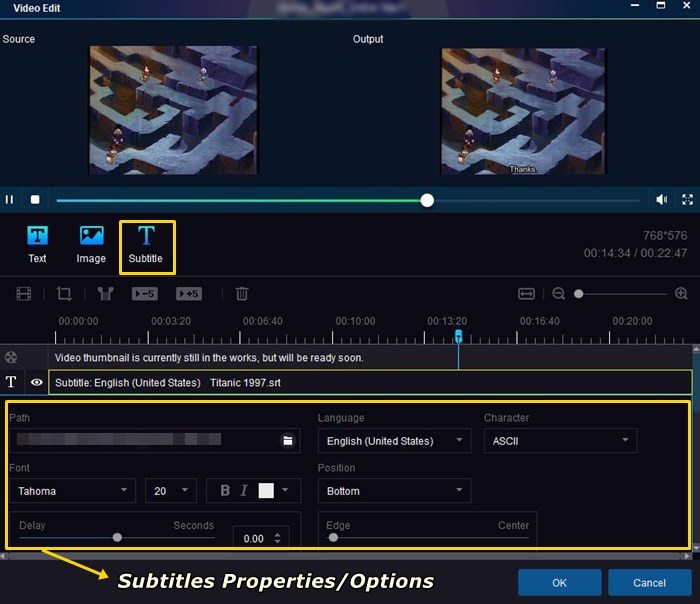Image resolution: width=700 pixels, height=604 pixels.
Task: Stop the video playback
Action: [x=35, y=200]
